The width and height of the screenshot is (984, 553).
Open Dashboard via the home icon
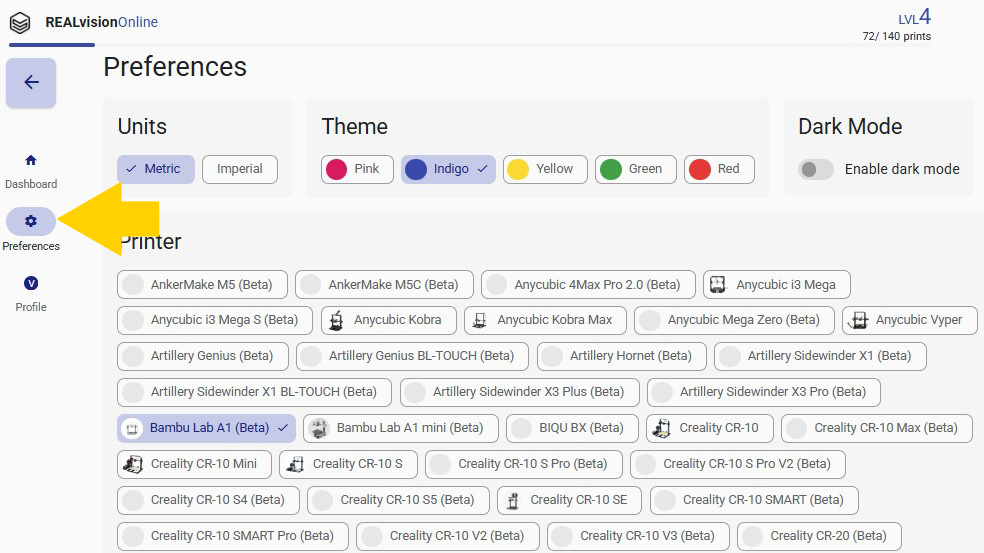[x=31, y=160]
